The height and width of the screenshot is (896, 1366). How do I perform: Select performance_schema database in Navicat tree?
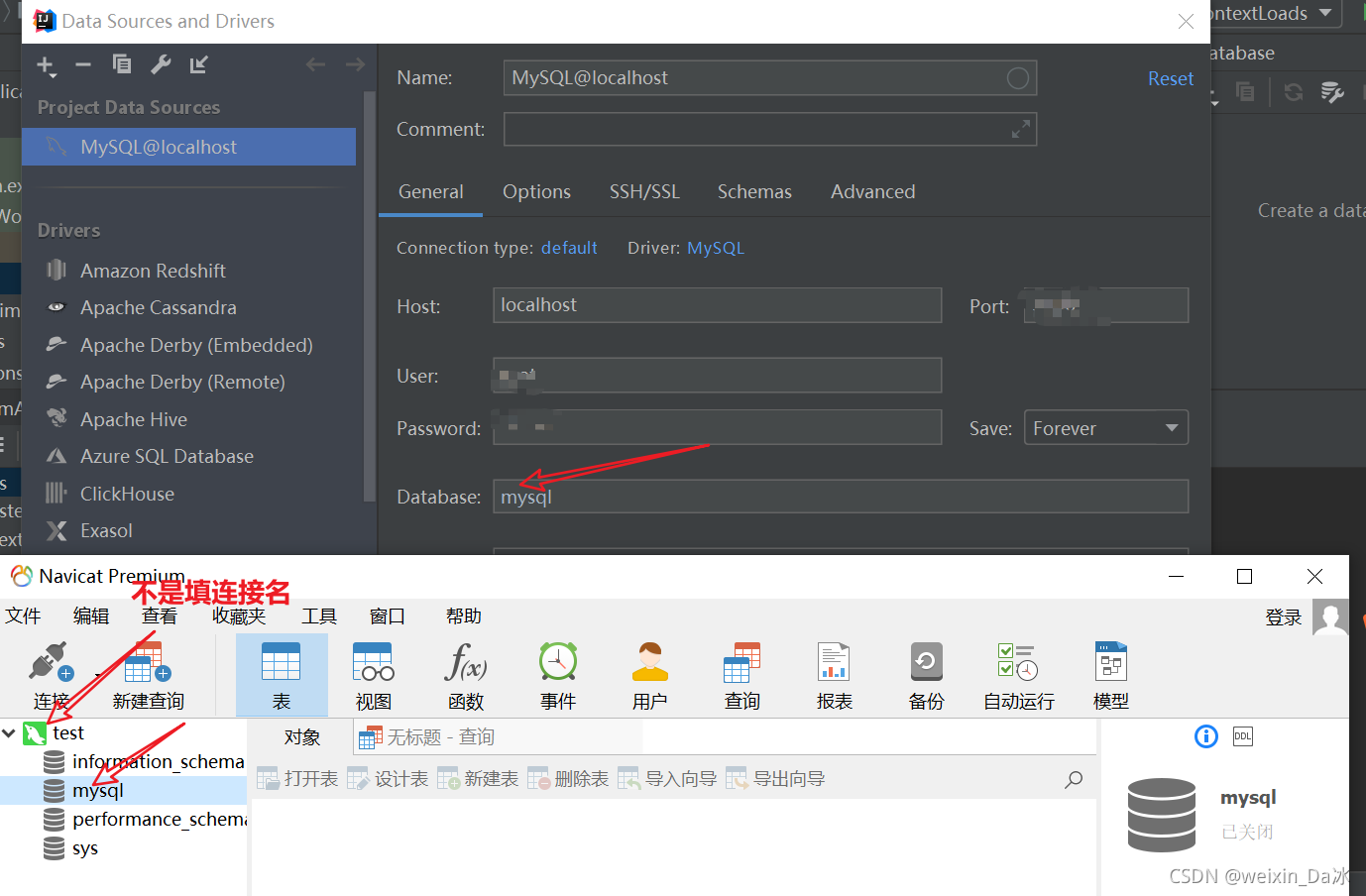[145, 819]
